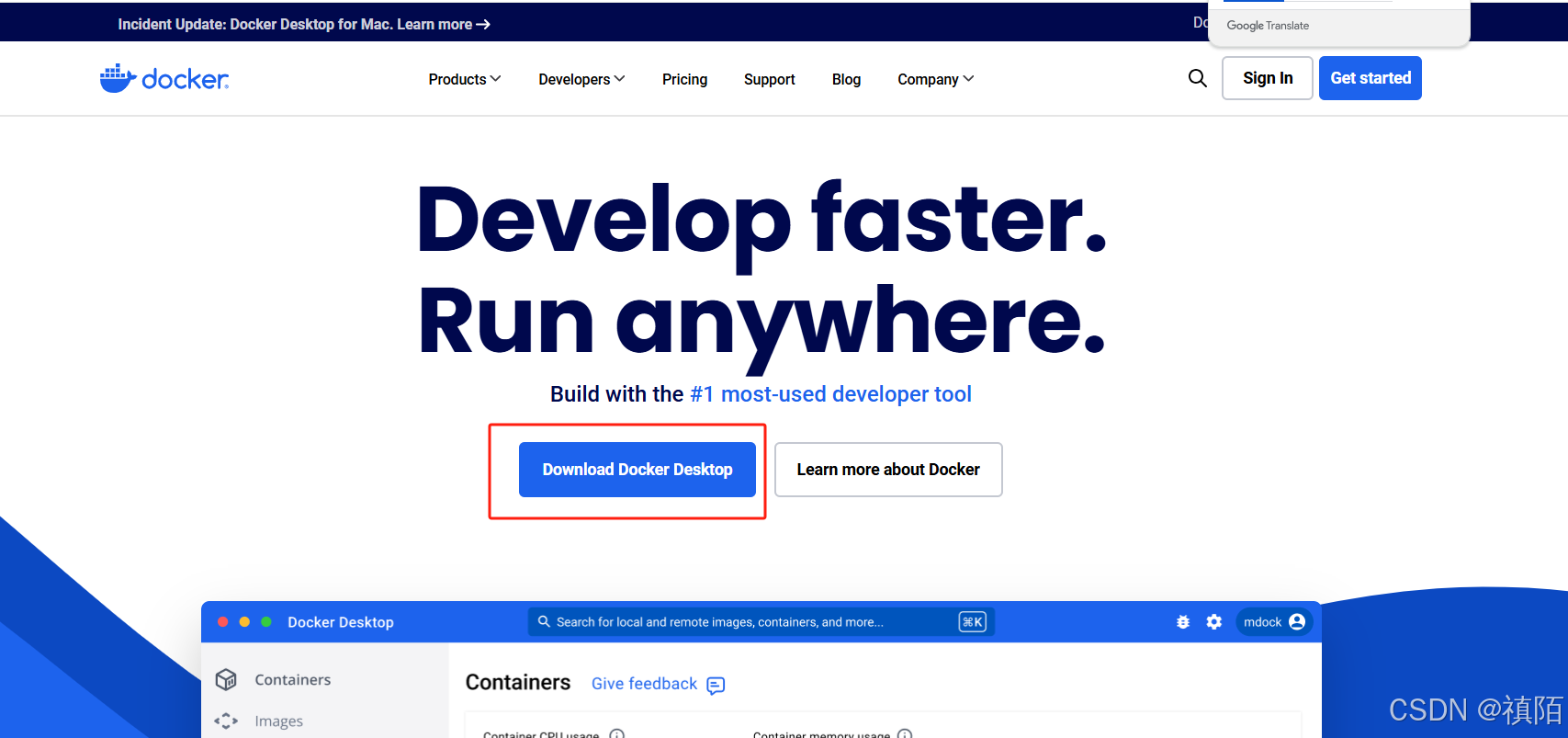Click the feedback chat bubble icon

pos(716,685)
